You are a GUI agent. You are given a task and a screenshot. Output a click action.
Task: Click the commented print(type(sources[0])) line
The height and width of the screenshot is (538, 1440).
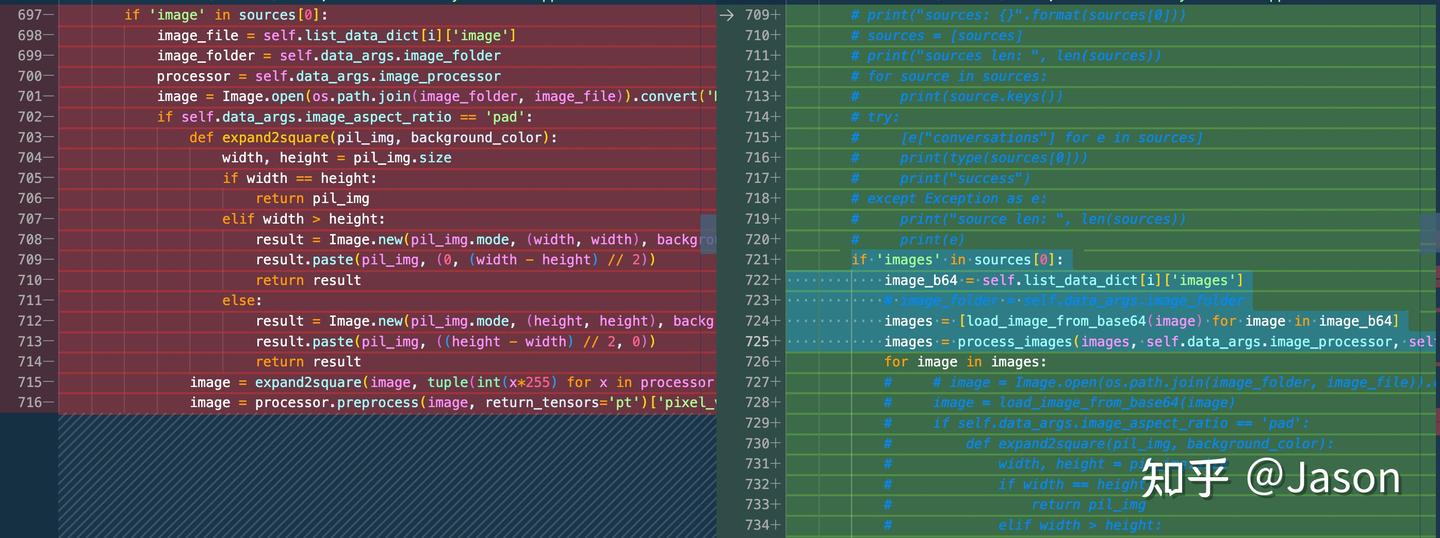pos(969,158)
